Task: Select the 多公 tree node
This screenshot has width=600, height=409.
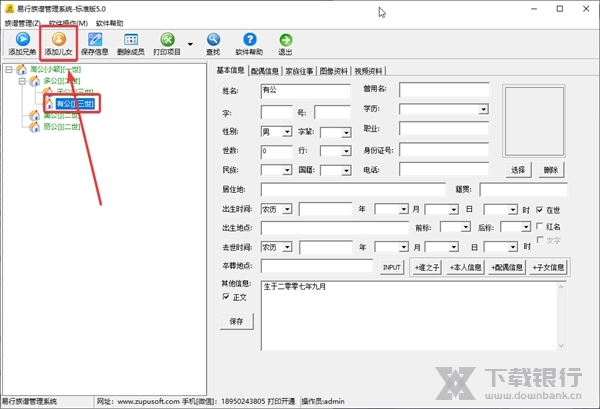Action: [62, 81]
